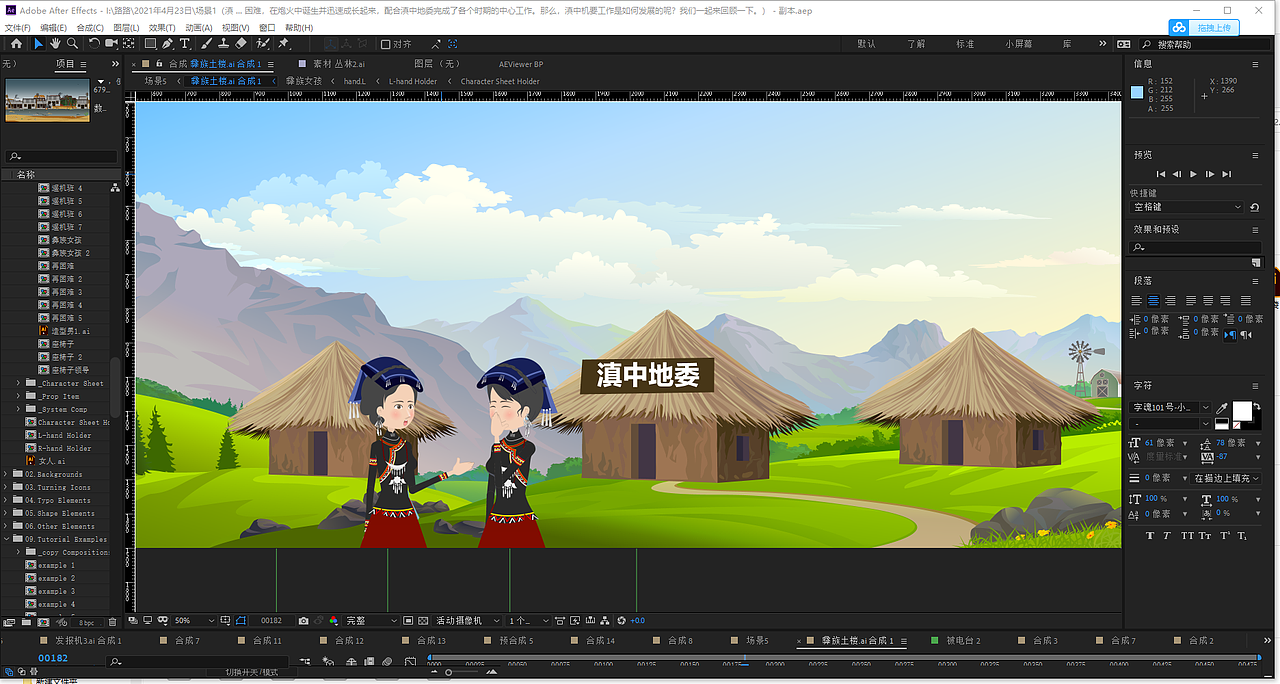Click the eyedropper in the Character panel

click(x=1222, y=408)
